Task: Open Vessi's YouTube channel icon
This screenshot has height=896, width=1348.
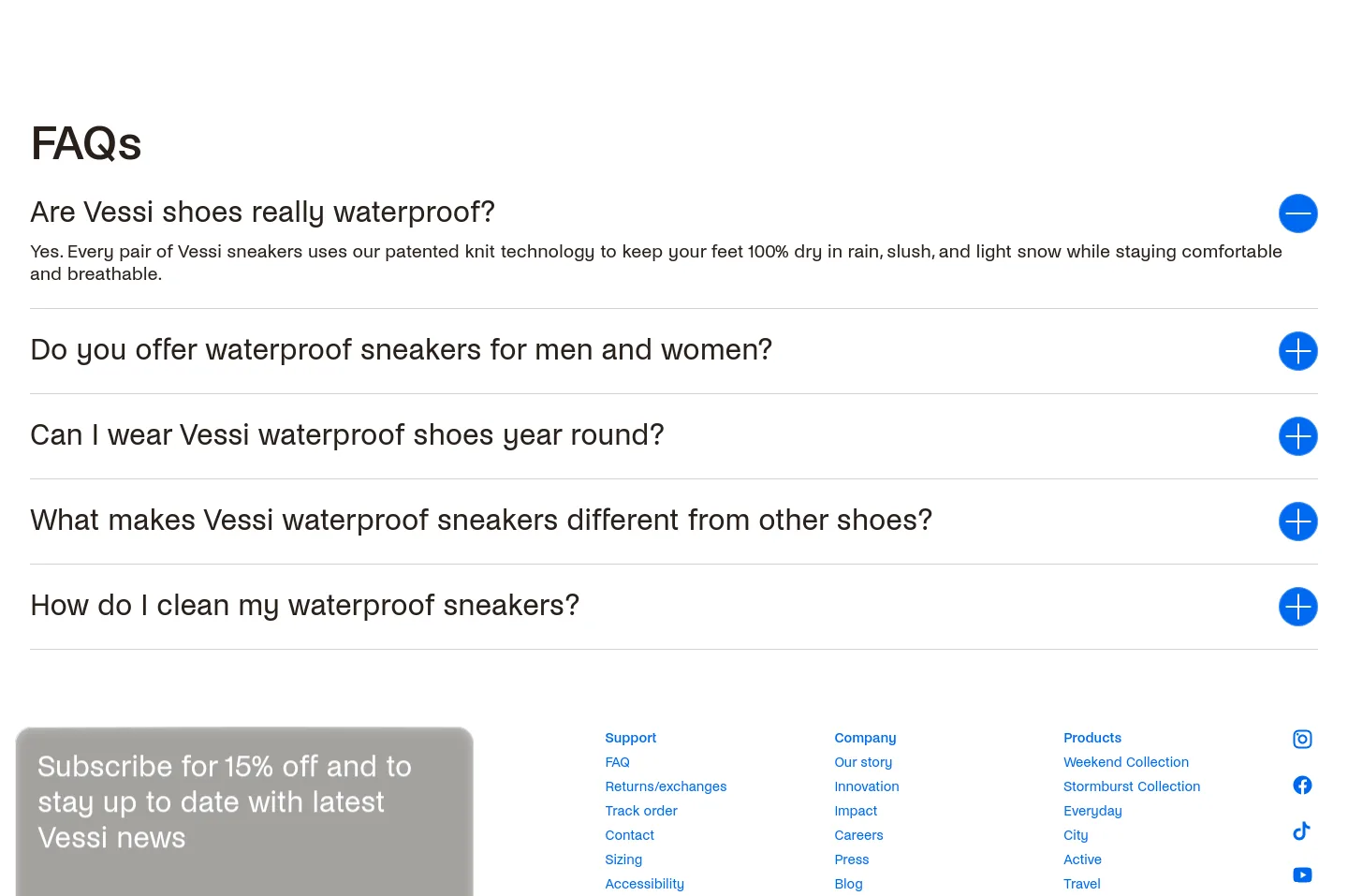Action: [x=1302, y=875]
